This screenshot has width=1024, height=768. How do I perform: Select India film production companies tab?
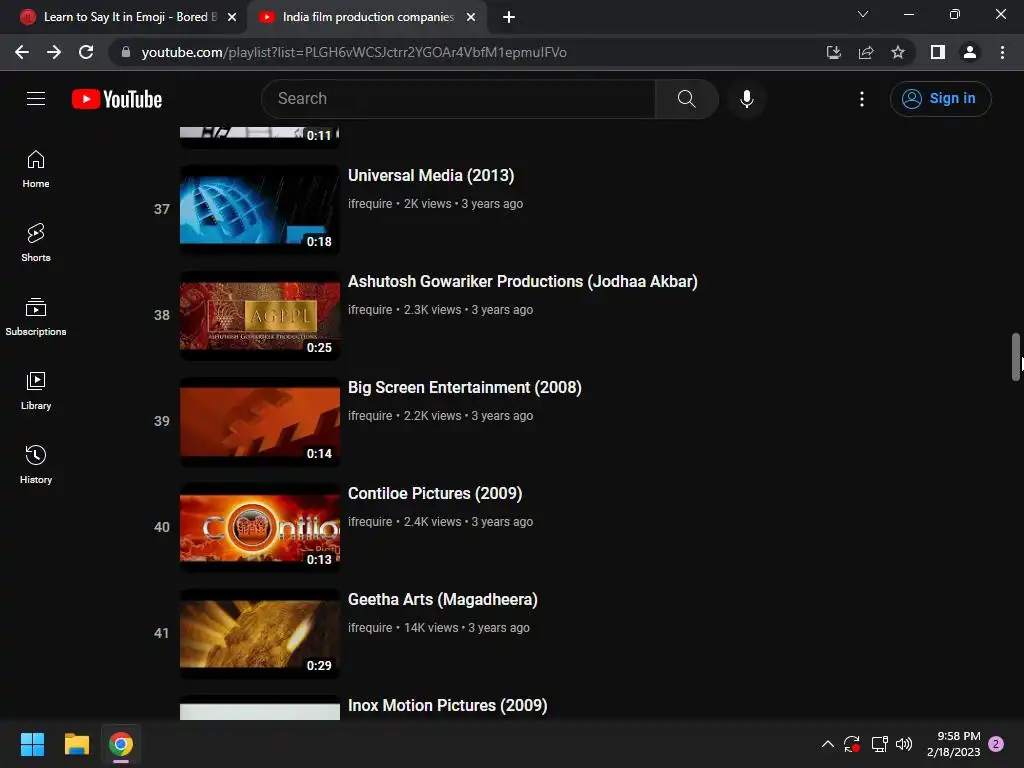pyautogui.click(x=368, y=17)
